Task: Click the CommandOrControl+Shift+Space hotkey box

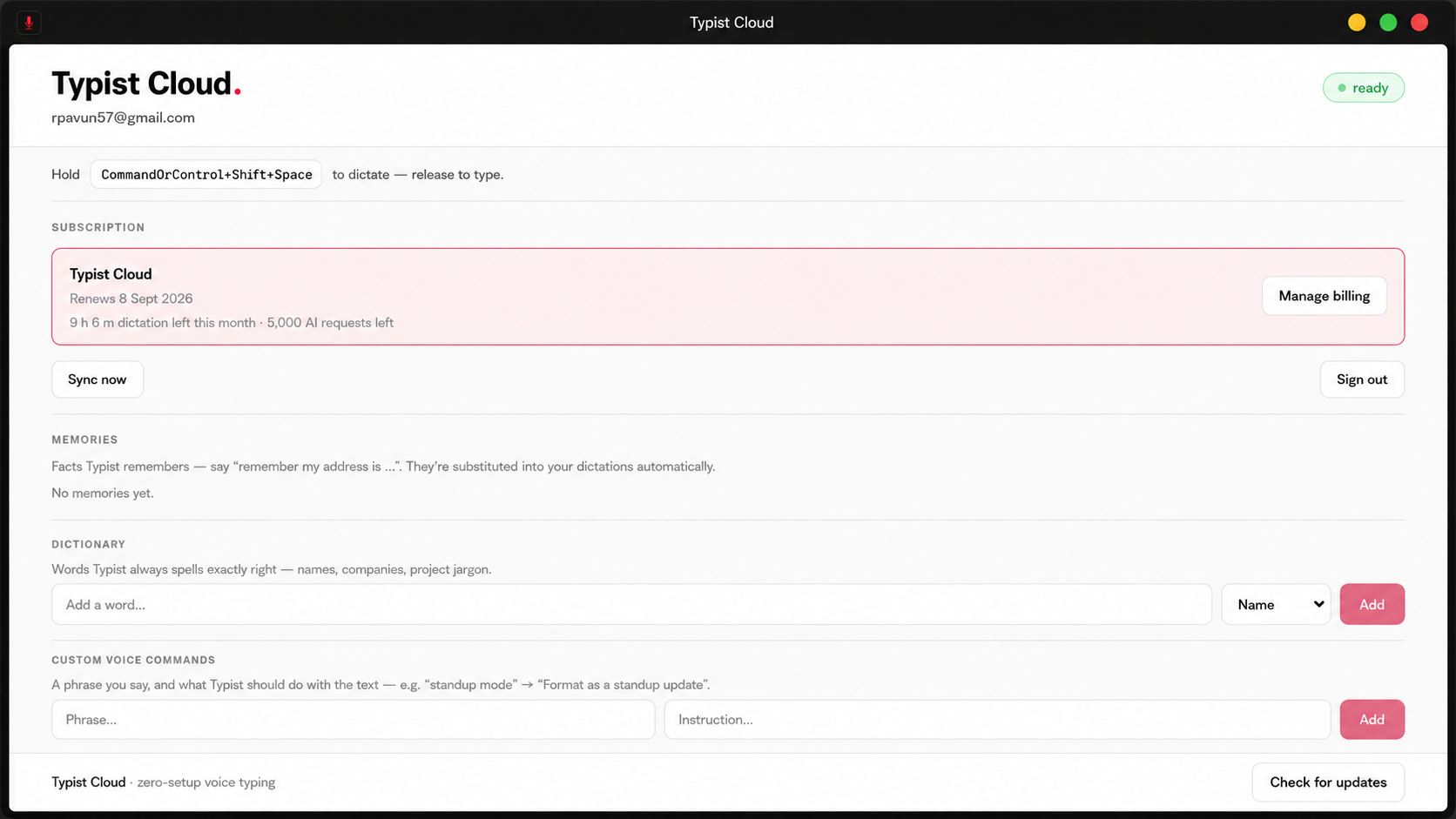Action: [206, 174]
